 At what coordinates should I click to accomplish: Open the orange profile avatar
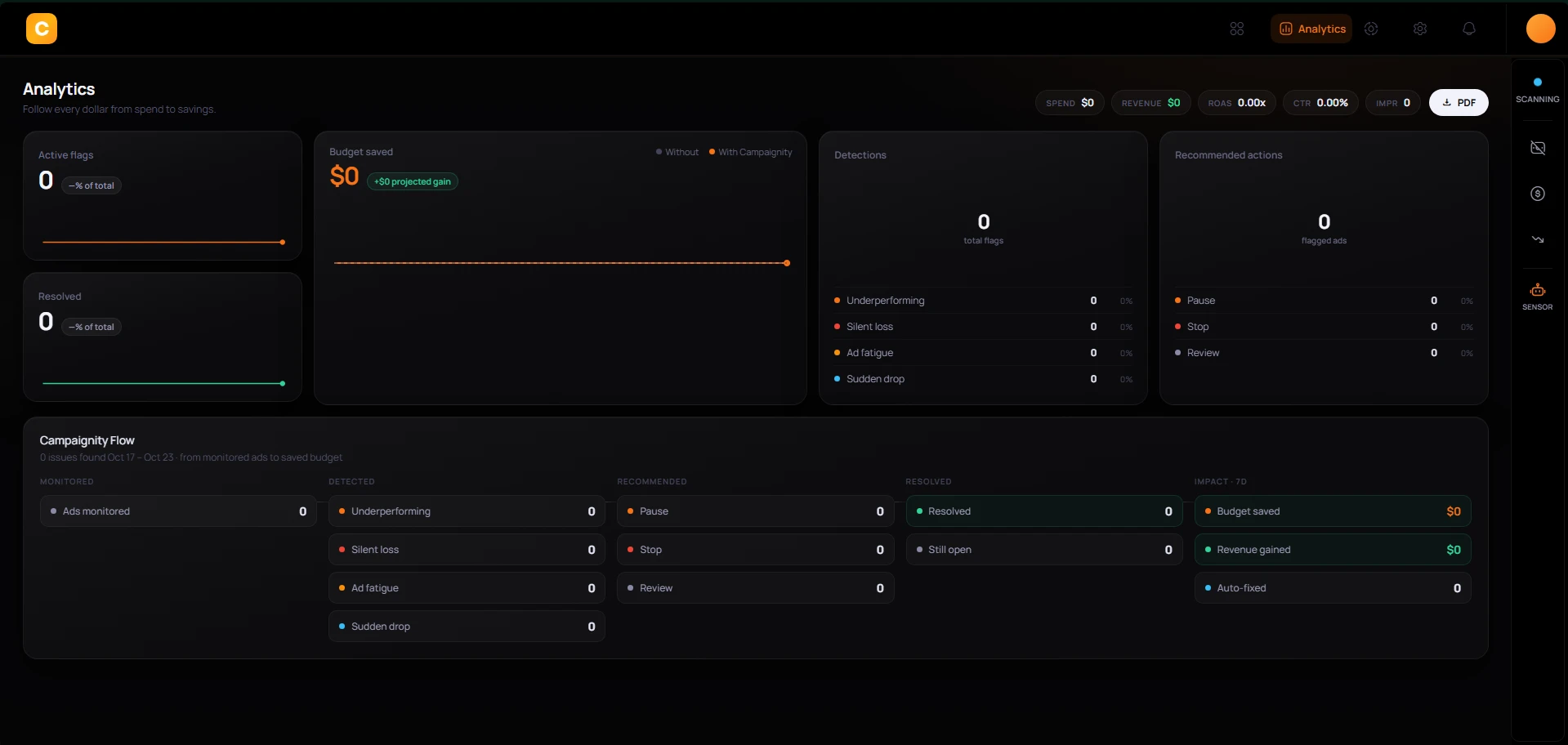(x=1541, y=29)
